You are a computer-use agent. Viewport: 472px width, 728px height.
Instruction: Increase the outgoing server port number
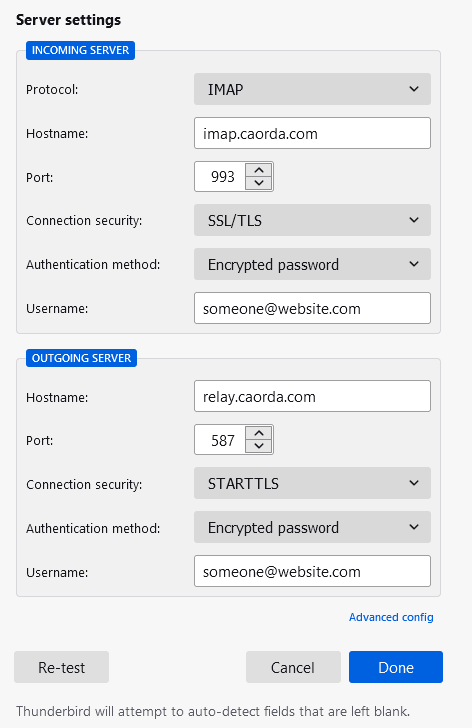coord(259,433)
